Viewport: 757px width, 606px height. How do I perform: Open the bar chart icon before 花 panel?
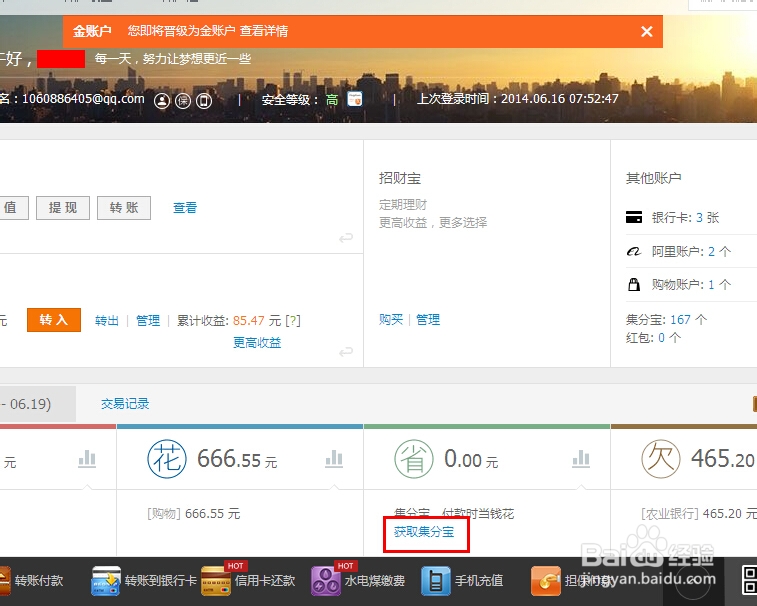click(87, 459)
